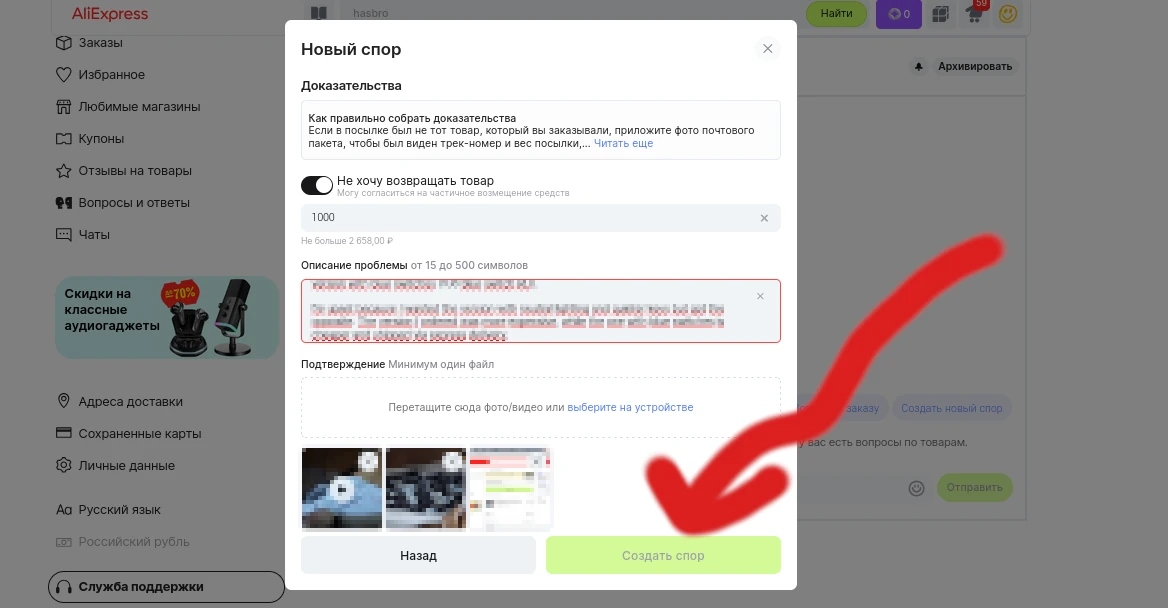Click the Вопросы и ответы icon
The image size is (1168, 608).
coord(64,203)
